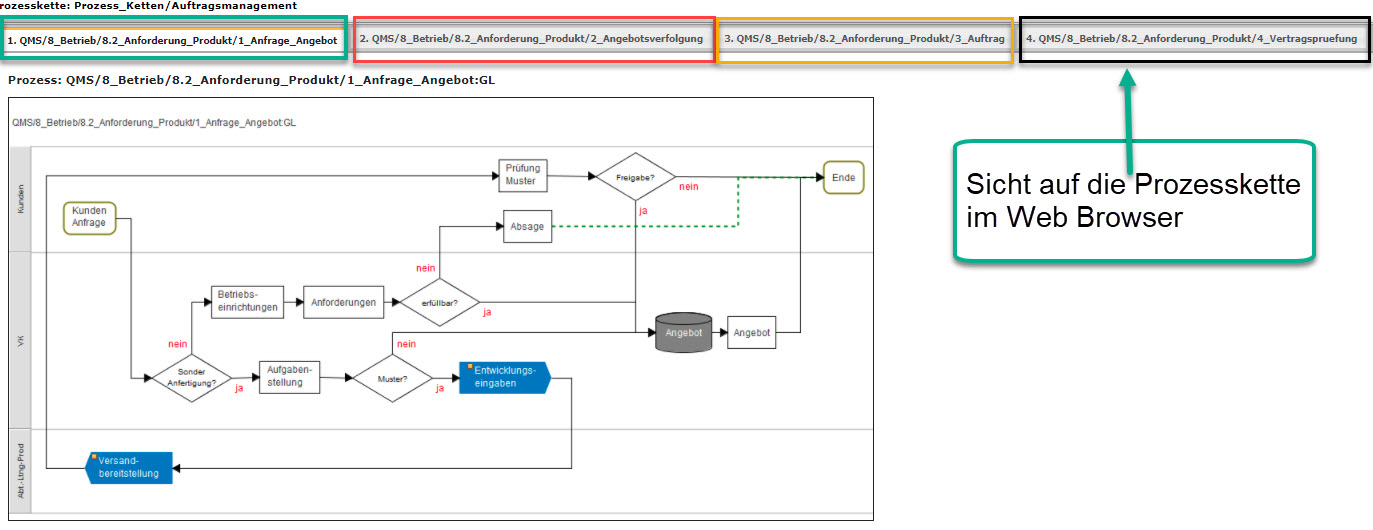The height and width of the screenshot is (530, 1373).
Task: Click the erfüllbar? decision diamond
Action: coord(438,301)
